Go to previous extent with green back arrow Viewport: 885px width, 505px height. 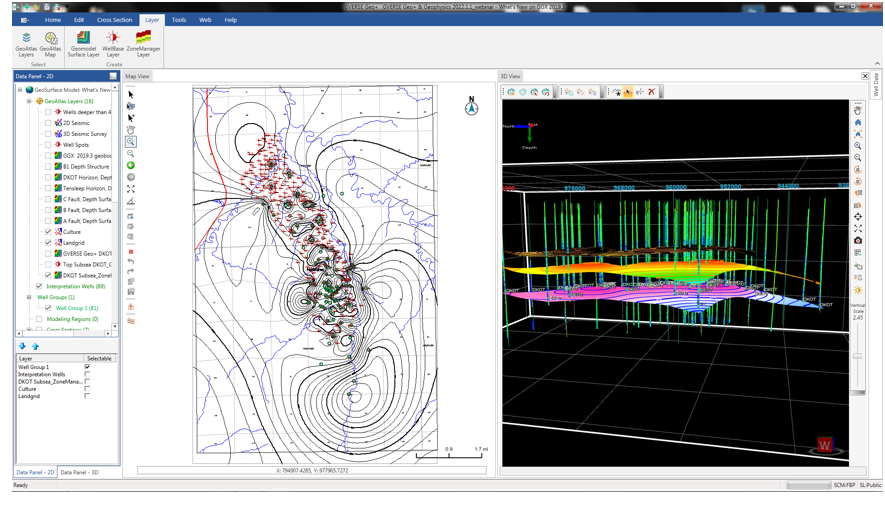(x=131, y=165)
